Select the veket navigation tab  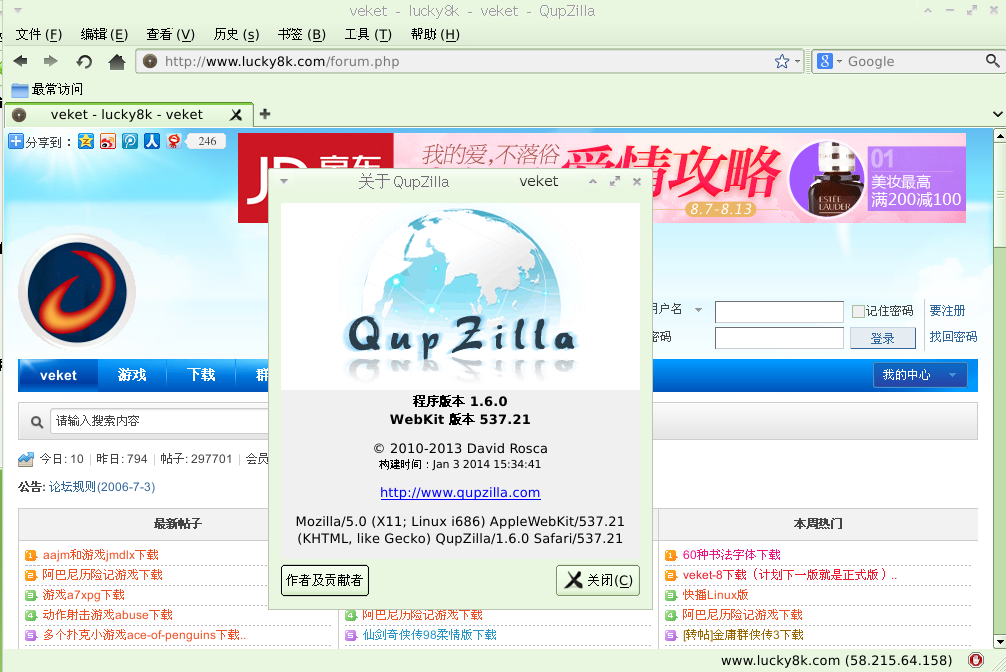[x=58, y=375]
